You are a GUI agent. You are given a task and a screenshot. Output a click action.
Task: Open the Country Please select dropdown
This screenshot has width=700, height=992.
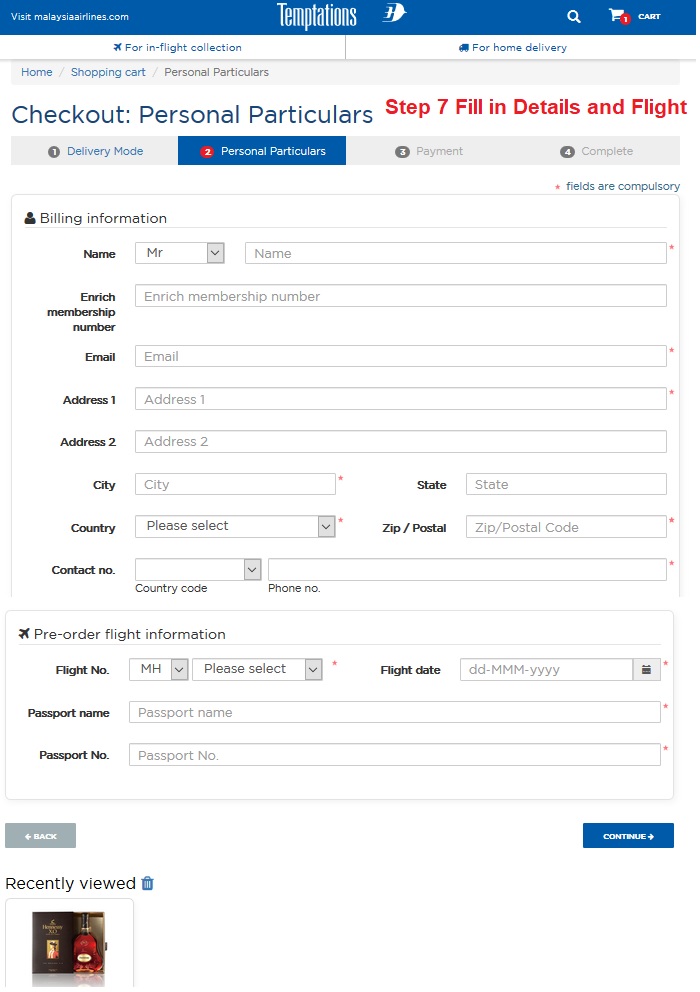235,527
